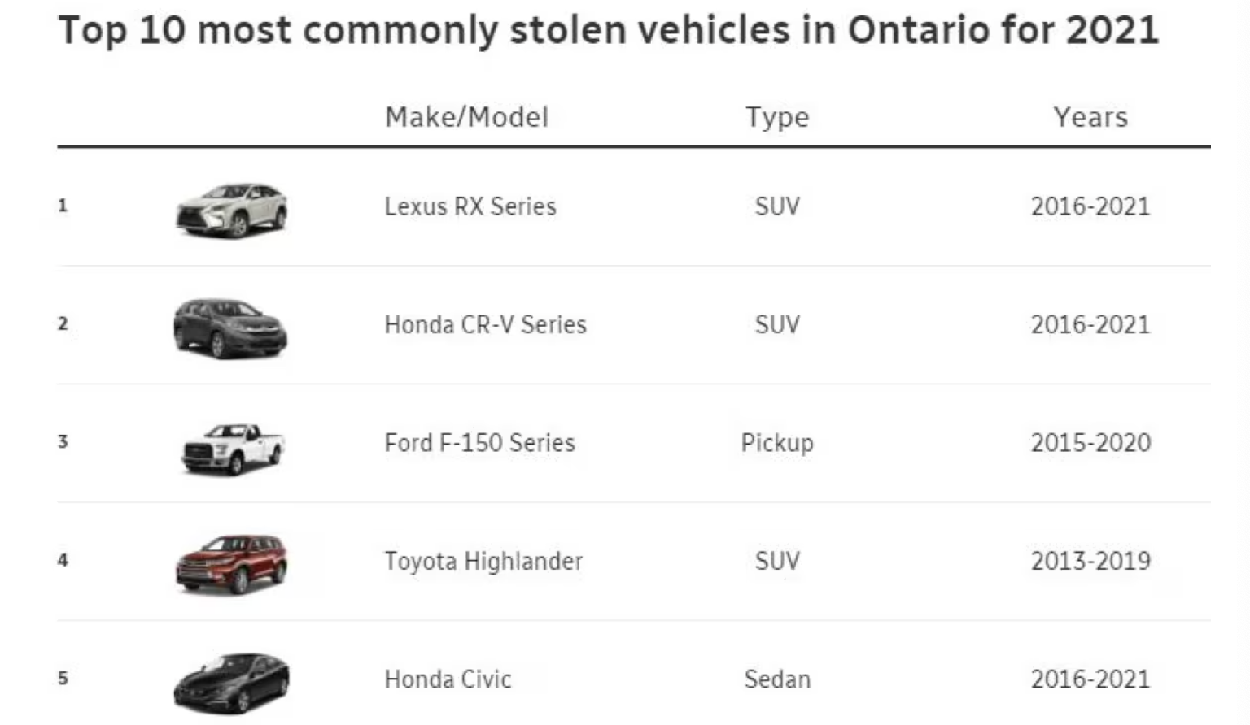This screenshot has width=1250, height=725.
Task: Click the page title about stolen vehicles
Action: click(609, 31)
